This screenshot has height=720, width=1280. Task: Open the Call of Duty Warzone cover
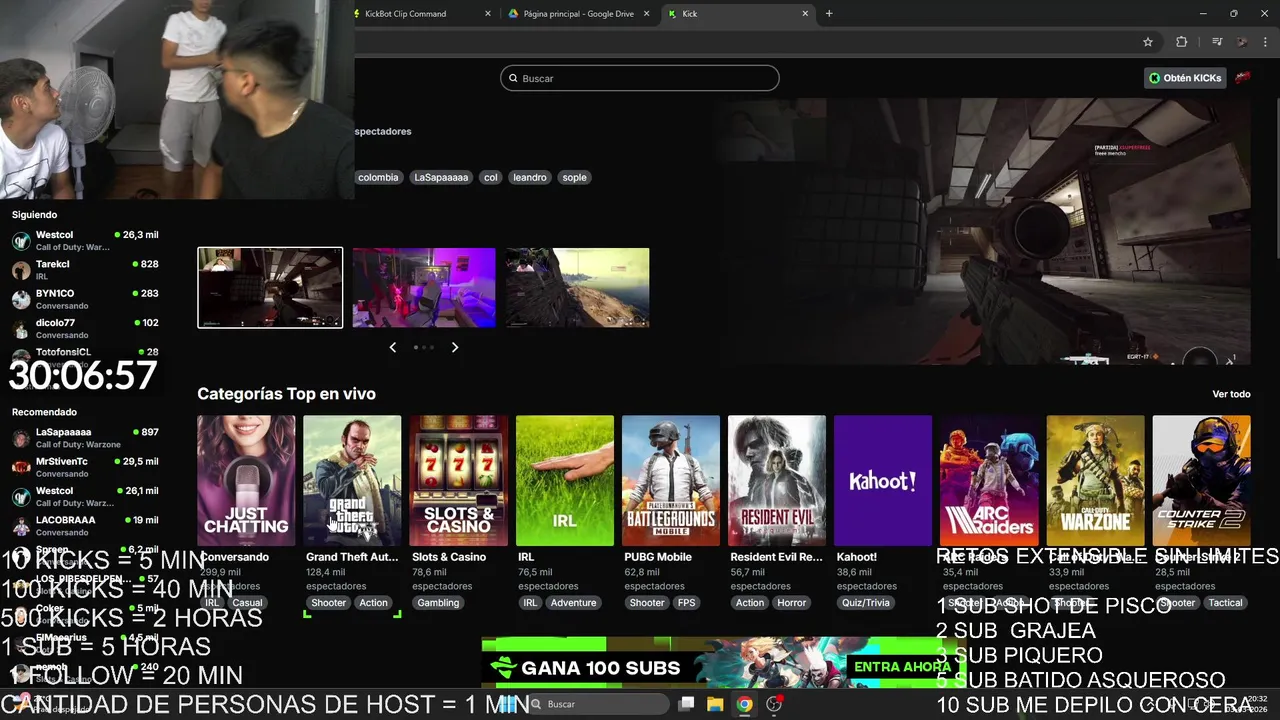point(1095,481)
